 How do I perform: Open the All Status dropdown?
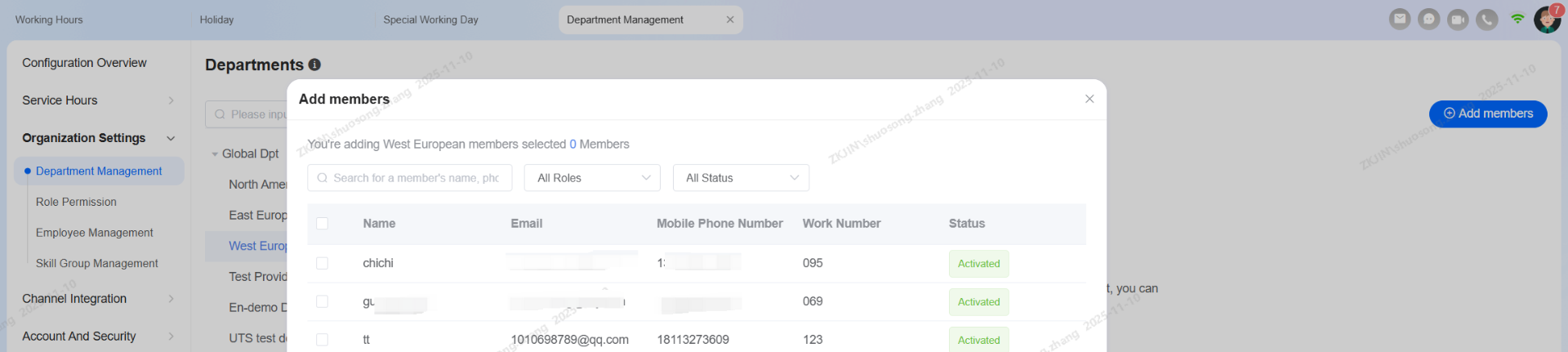point(741,178)
